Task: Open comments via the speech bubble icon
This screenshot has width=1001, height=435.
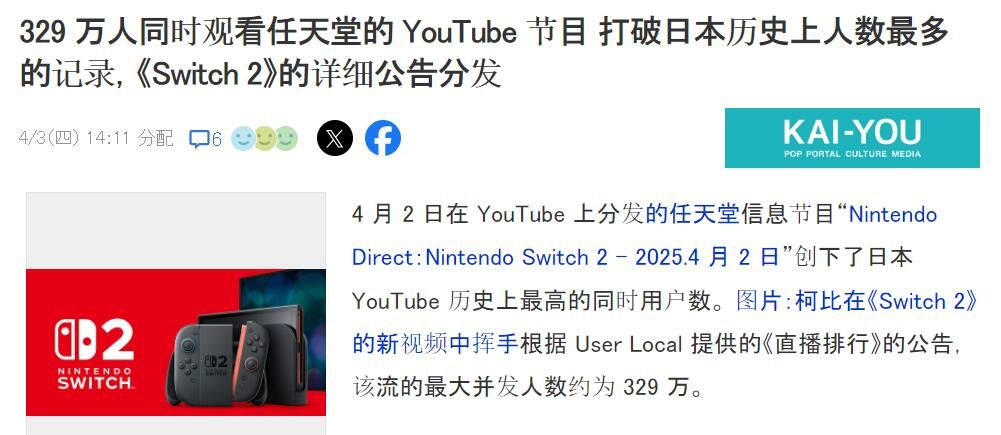Action: point(199,139)
